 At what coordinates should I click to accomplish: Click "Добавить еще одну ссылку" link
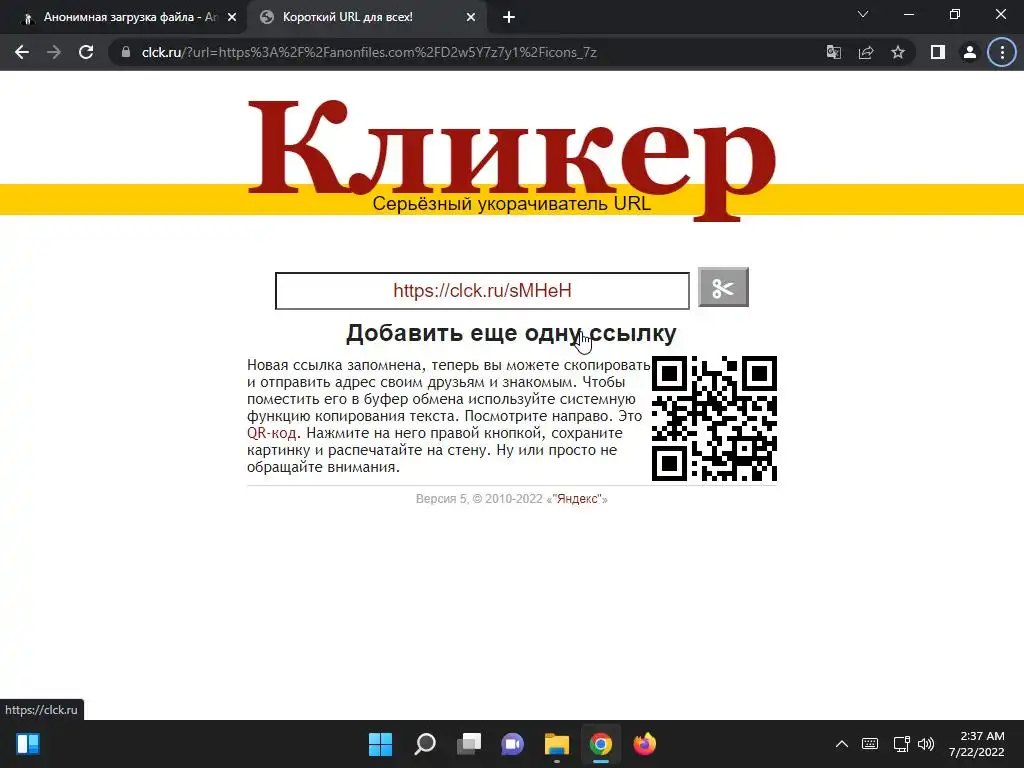pyautogui.click(x=511, y=333)
